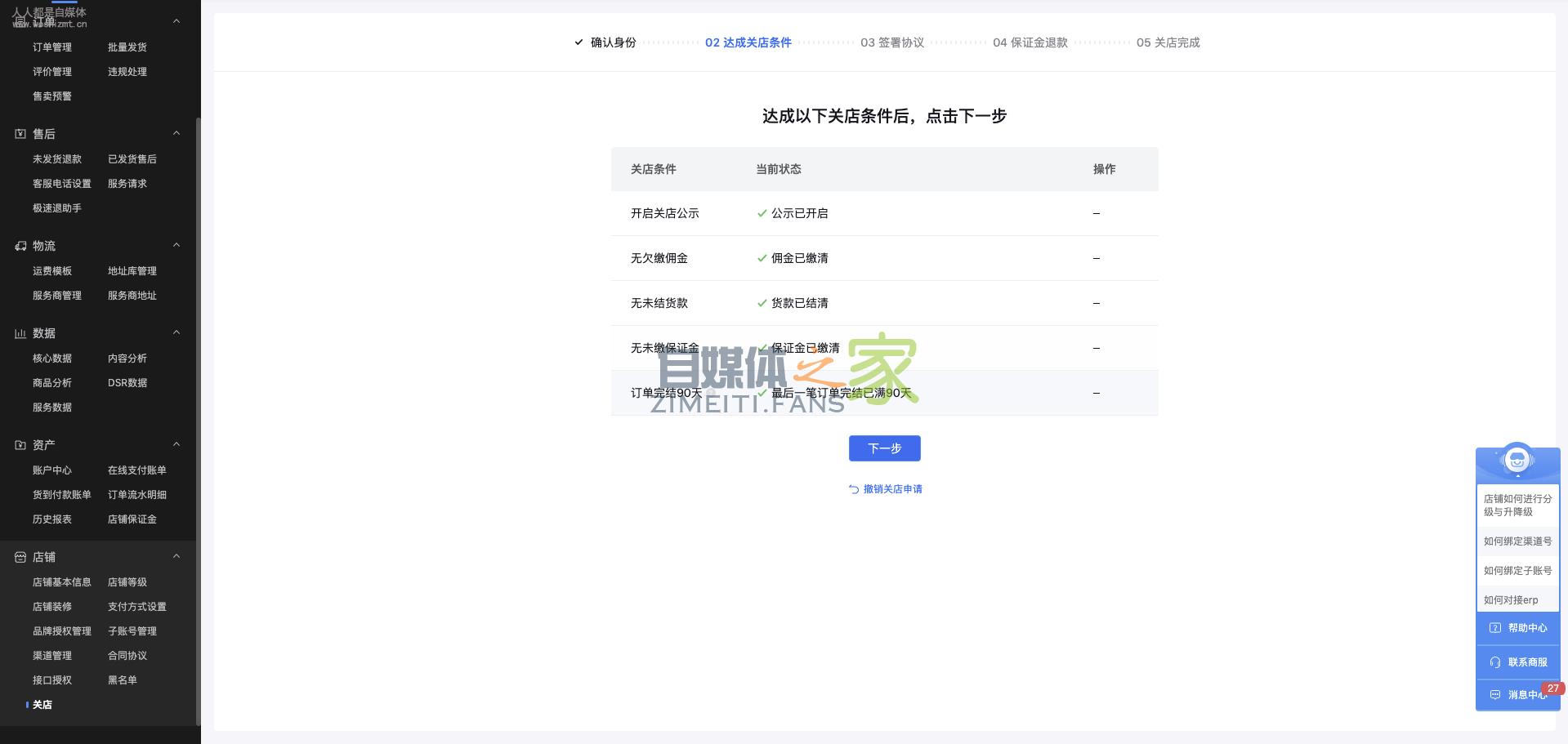Click the 资产 wallet icon in sidebar
Viewport: 1568px width, 744px height.
(20, 445)
